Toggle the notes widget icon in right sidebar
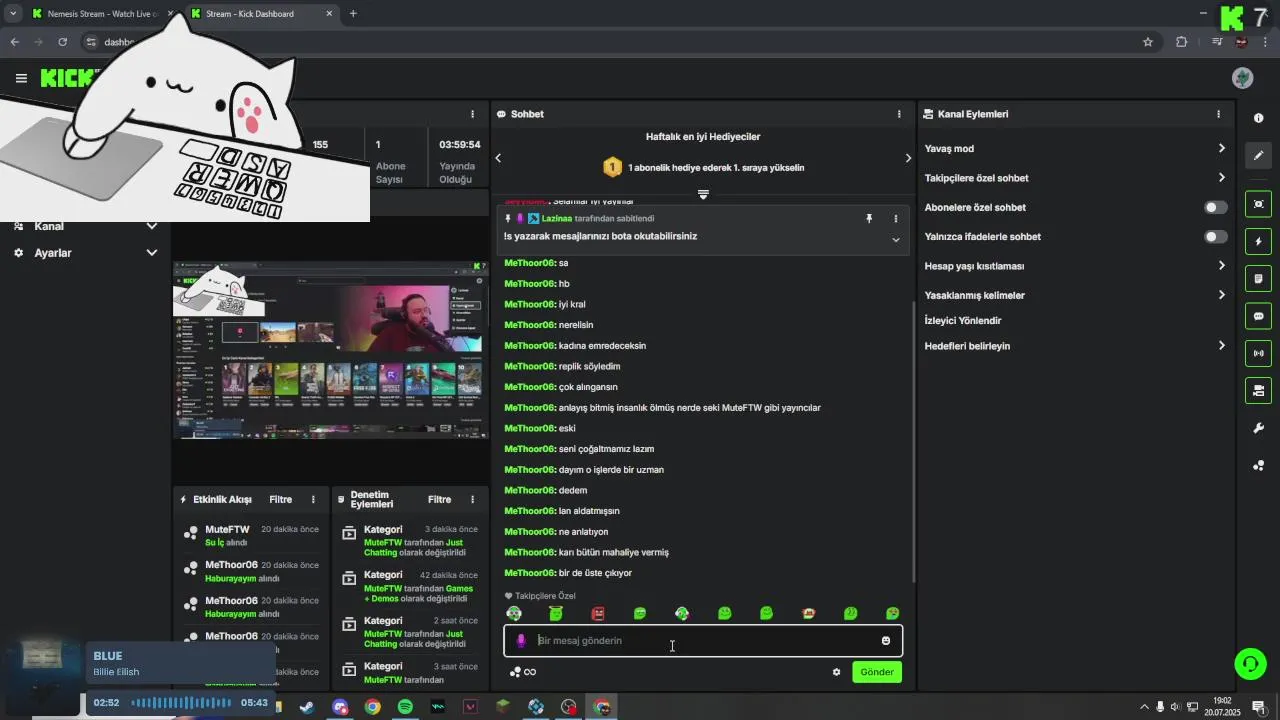 tap(1258, 278)
